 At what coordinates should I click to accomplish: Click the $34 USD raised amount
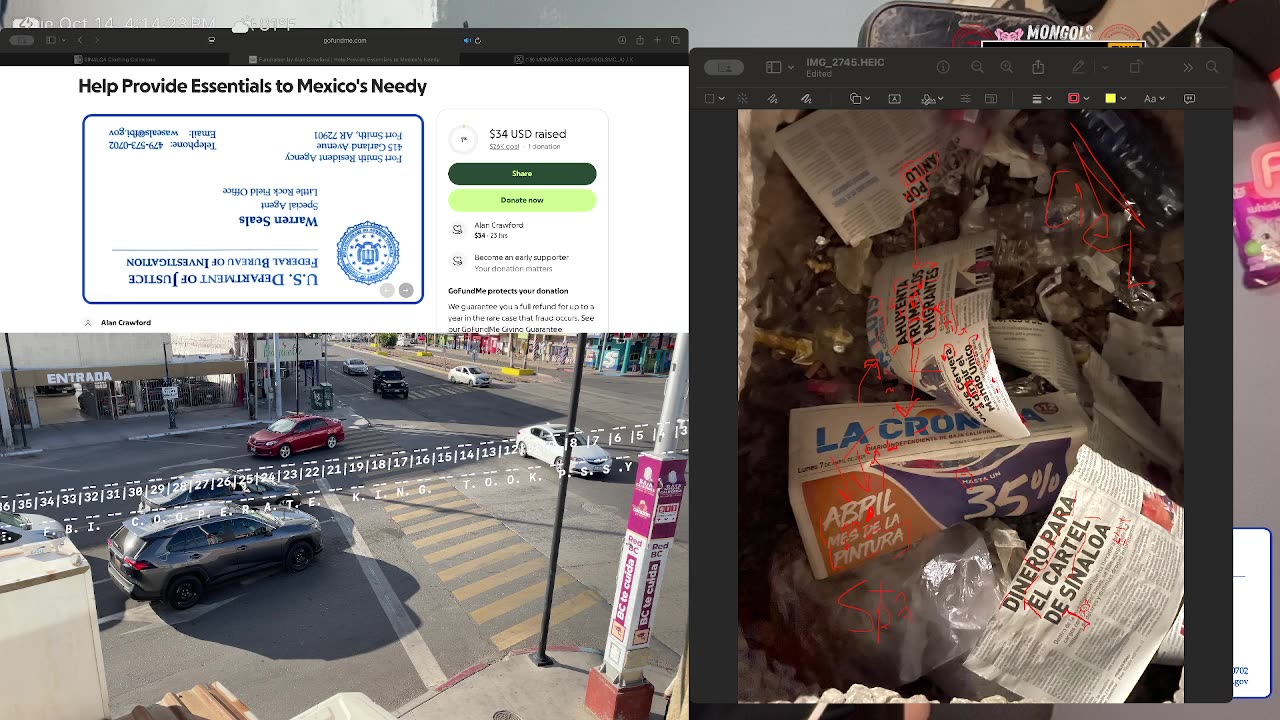tap(527, 134)
